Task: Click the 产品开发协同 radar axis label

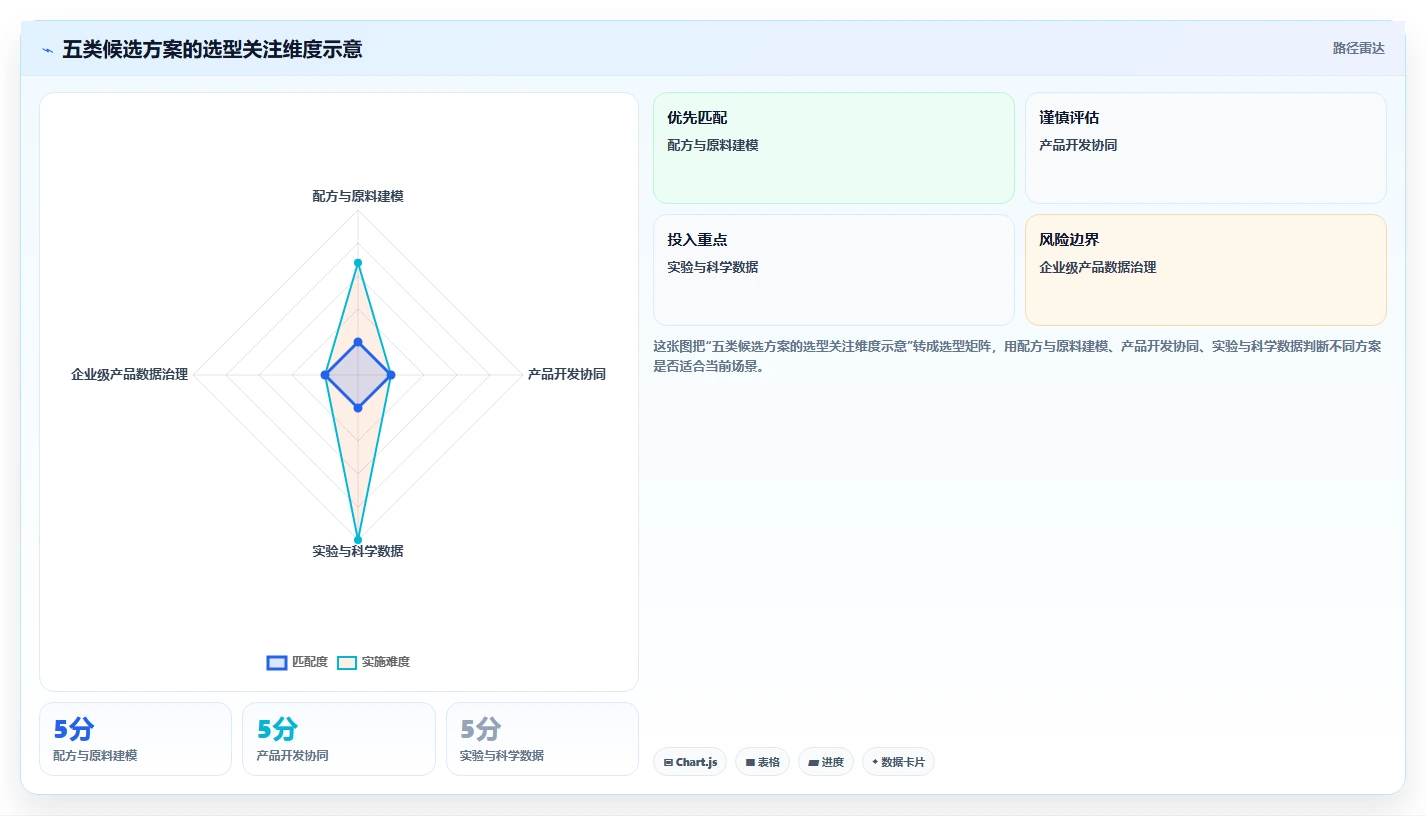Action: [x=567, y=375]
